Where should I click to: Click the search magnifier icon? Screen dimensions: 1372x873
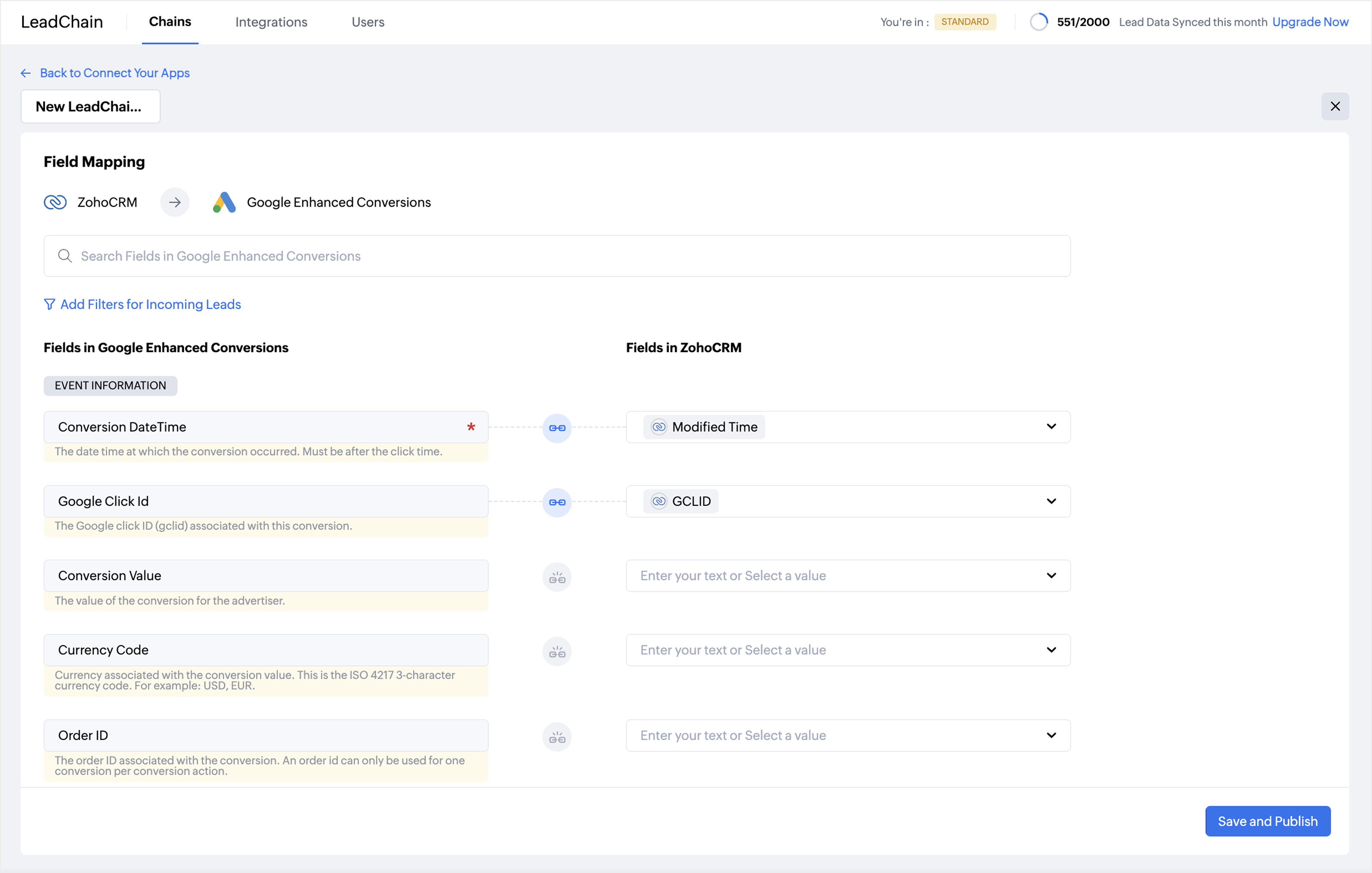coord(65,256)
